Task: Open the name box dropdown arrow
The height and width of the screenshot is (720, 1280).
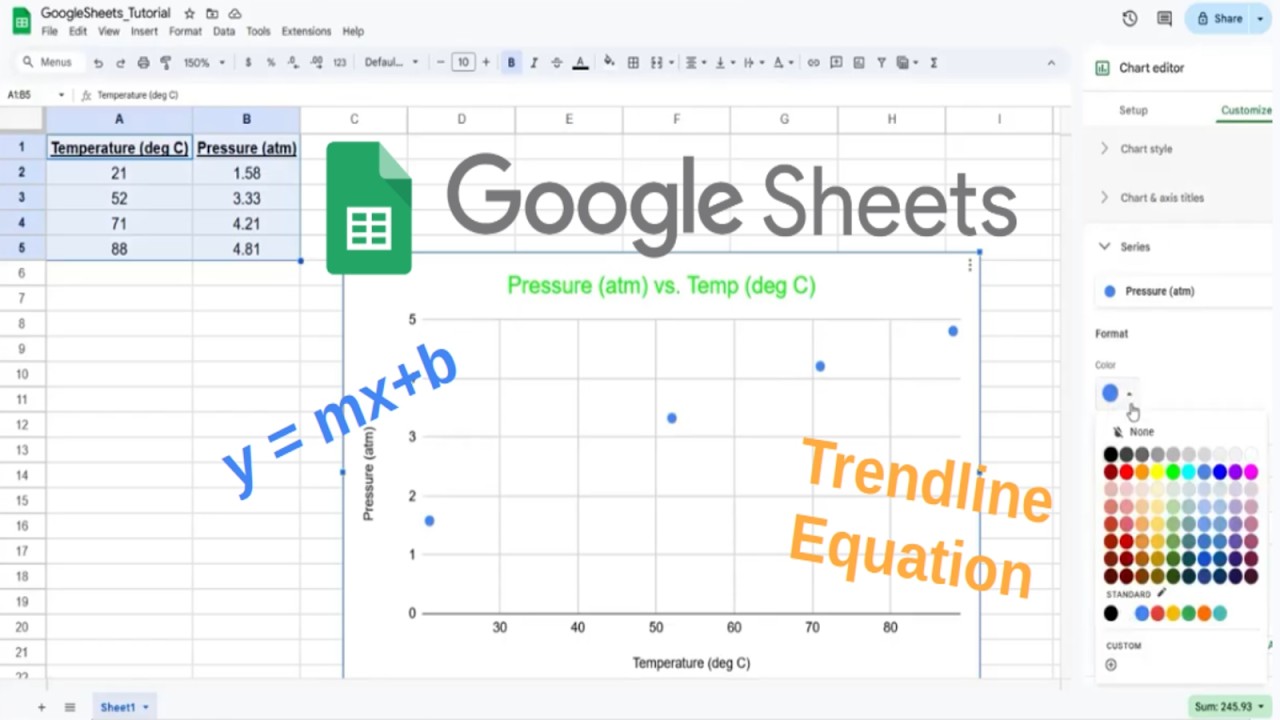Action: click(61, 95)
